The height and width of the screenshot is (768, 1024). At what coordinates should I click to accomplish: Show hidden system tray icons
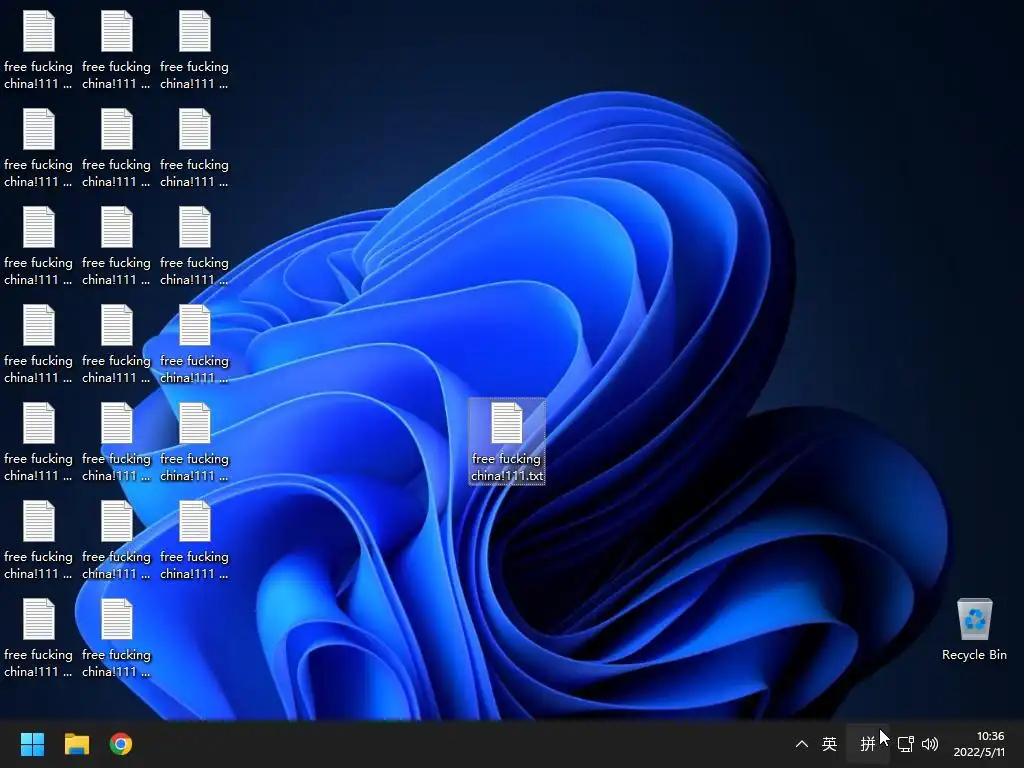(x=802, y=744)
